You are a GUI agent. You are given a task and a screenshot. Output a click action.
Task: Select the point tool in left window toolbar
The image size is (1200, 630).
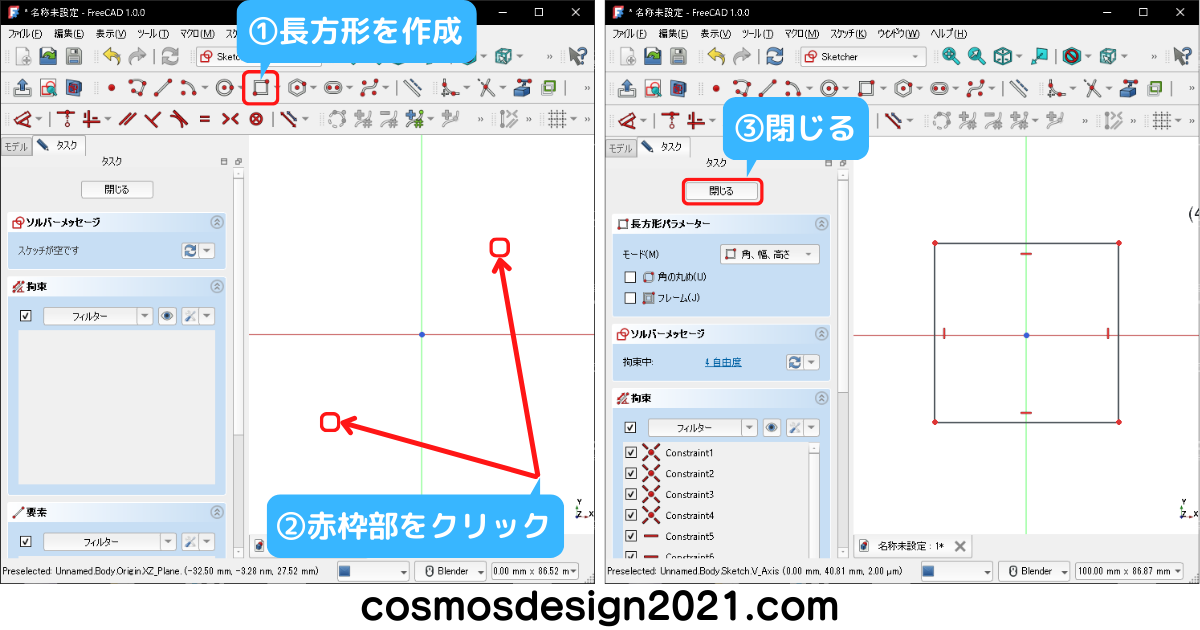click(111, 88)
